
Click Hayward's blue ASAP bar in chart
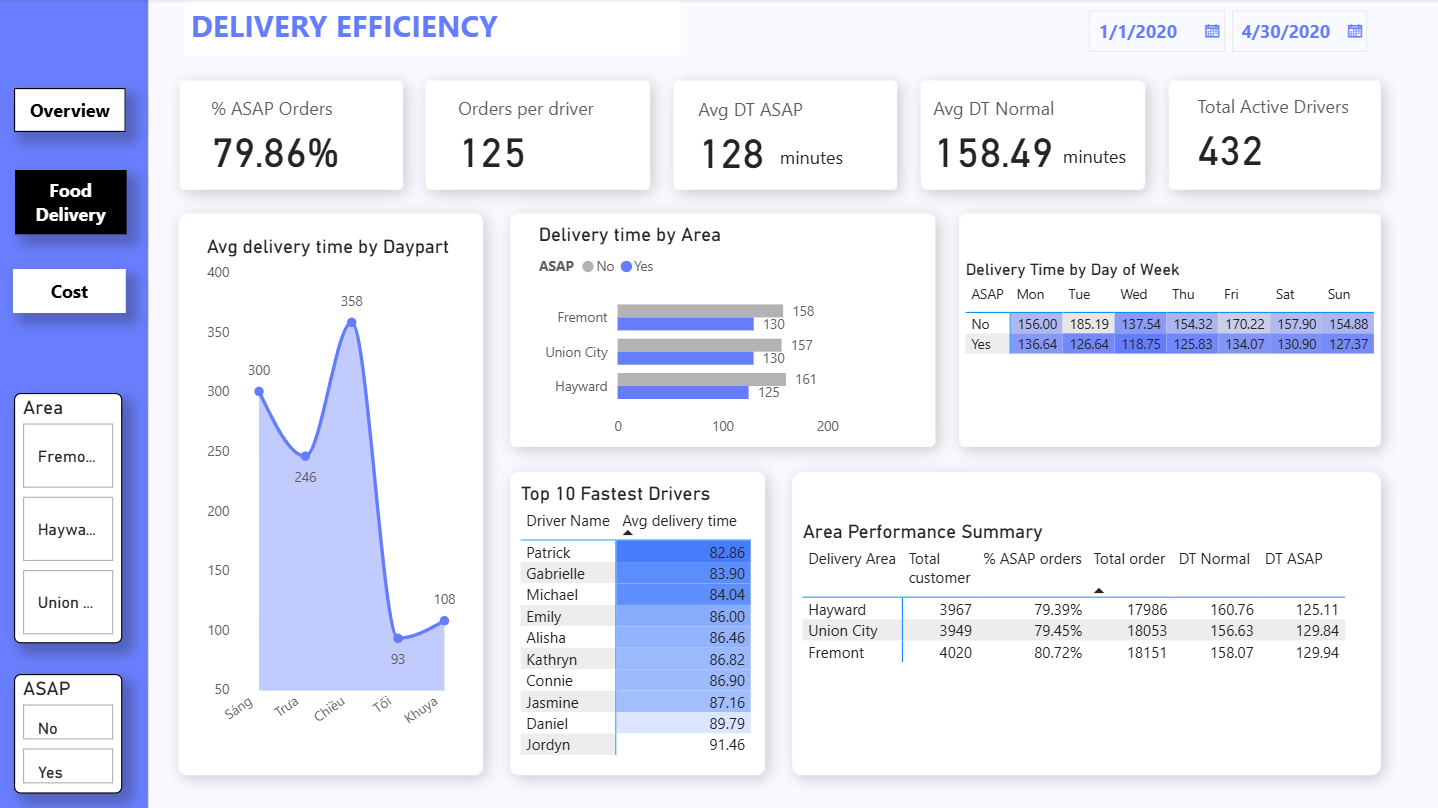[683, 393]
